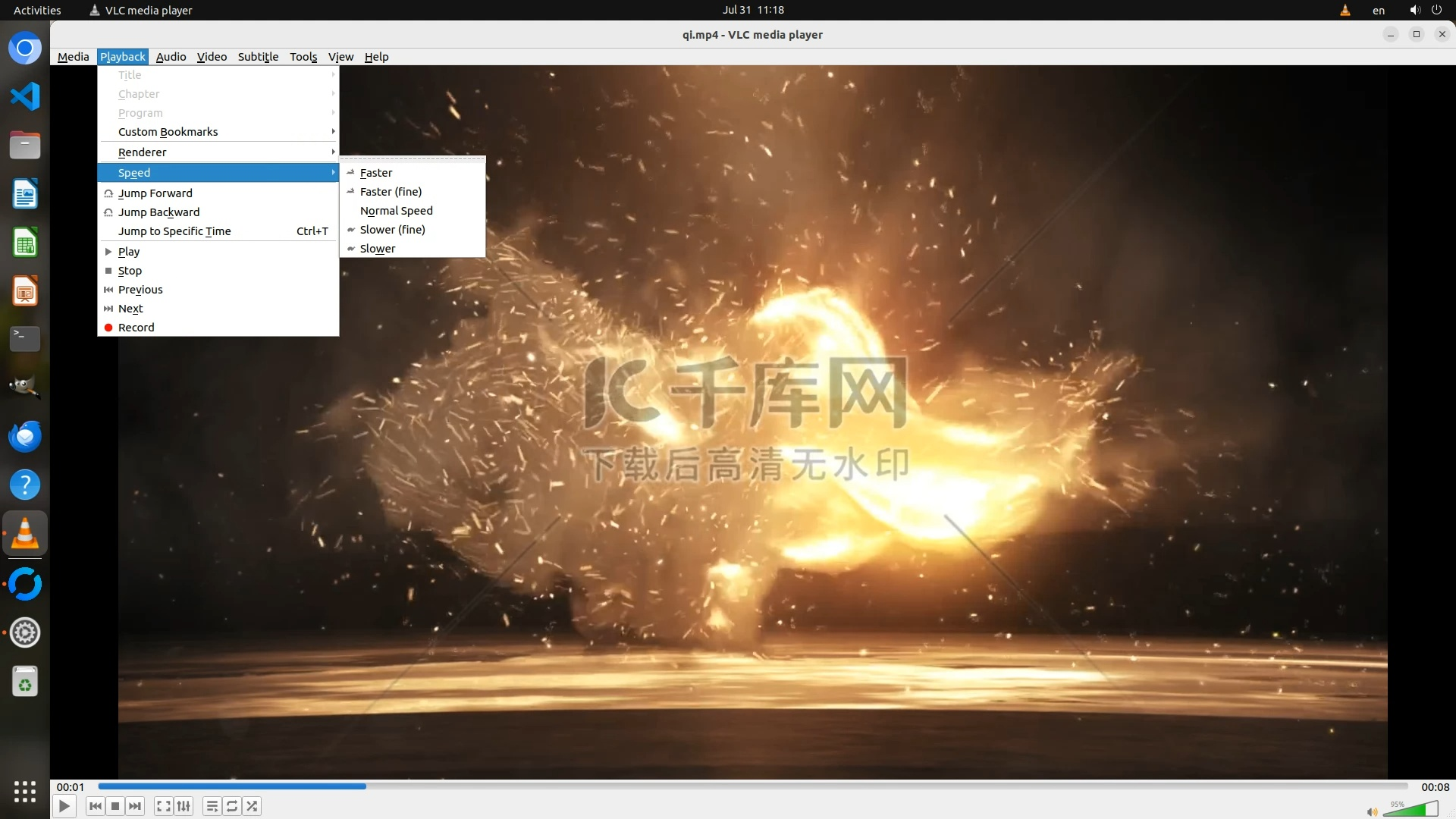Choose Normal Speed in the submenu
This screenshot has height=819, width=1456.
396,211
